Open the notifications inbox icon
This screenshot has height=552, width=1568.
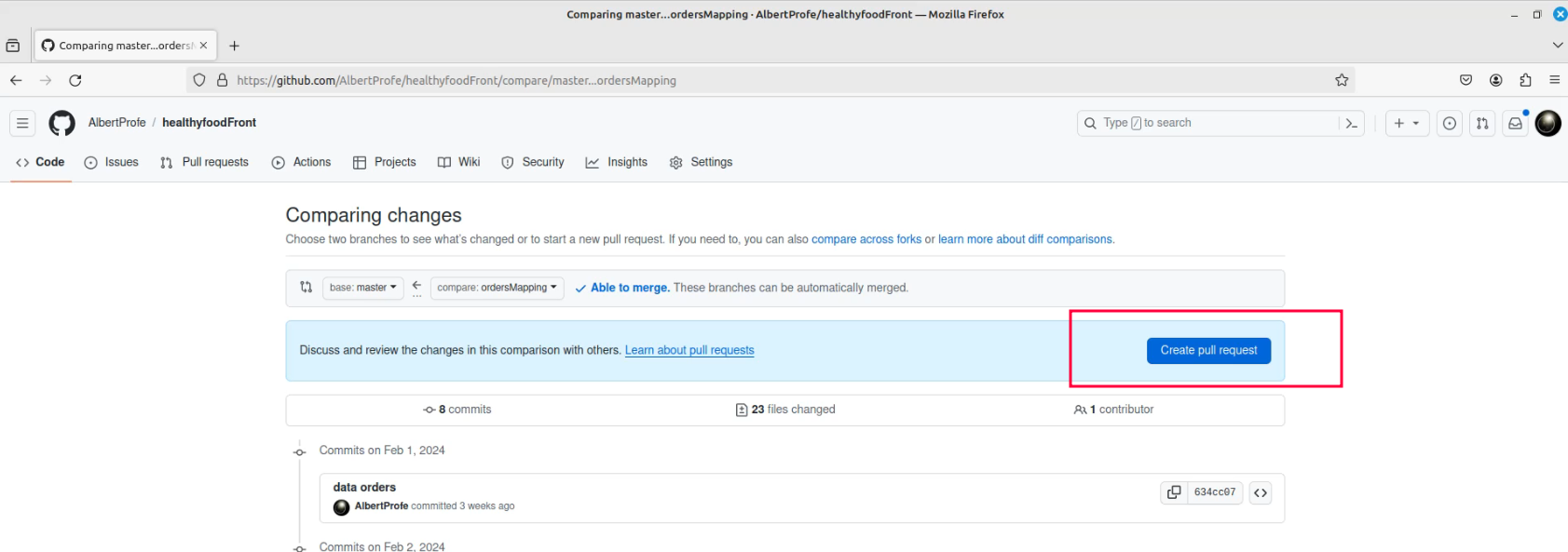[1516, 123]
